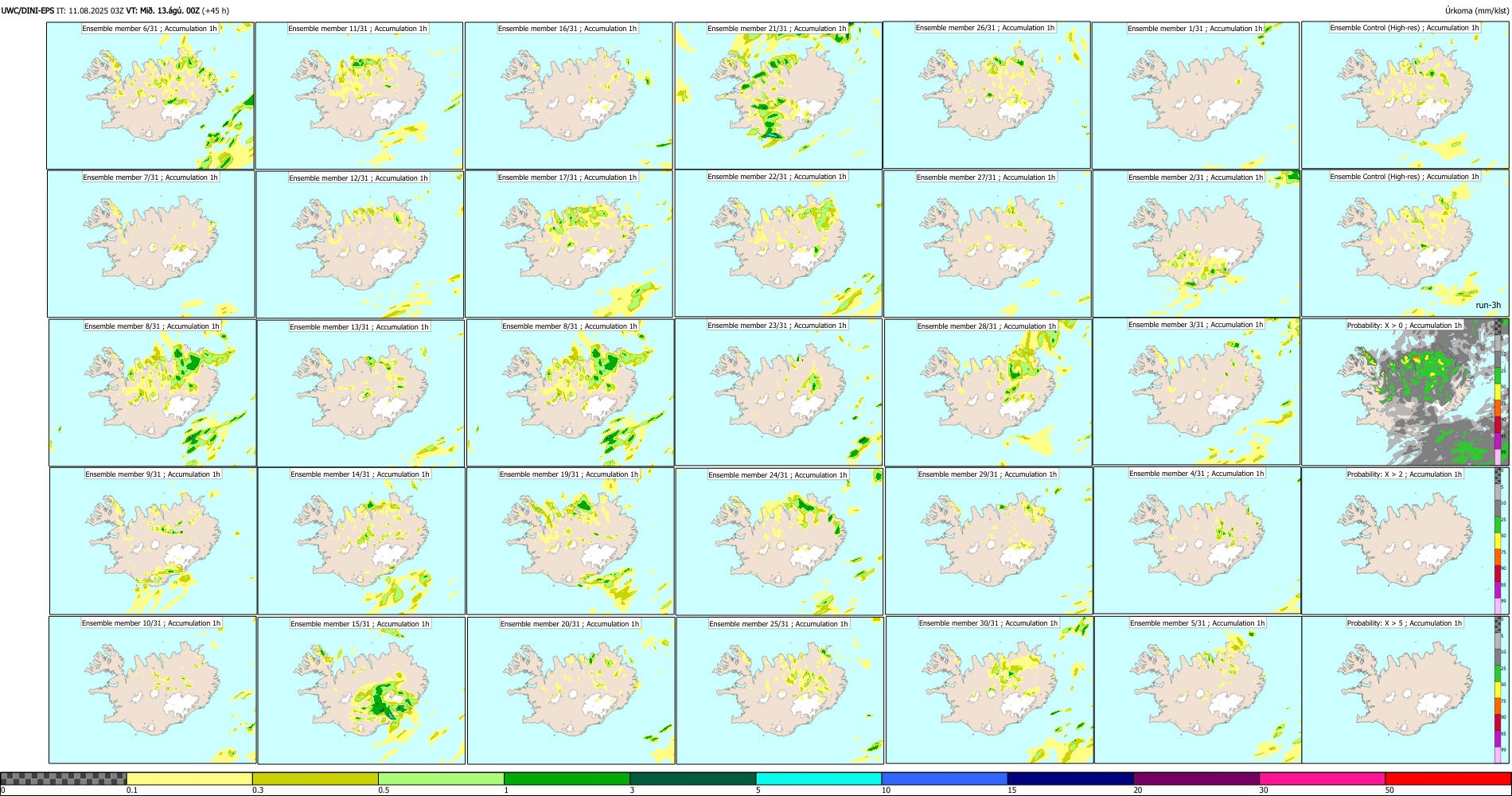Viewport: 1512px width, 796px height.
Task: Select the light green 0.5–1 legend swatch
Action: pyautogui.click(x=441, y=778)
